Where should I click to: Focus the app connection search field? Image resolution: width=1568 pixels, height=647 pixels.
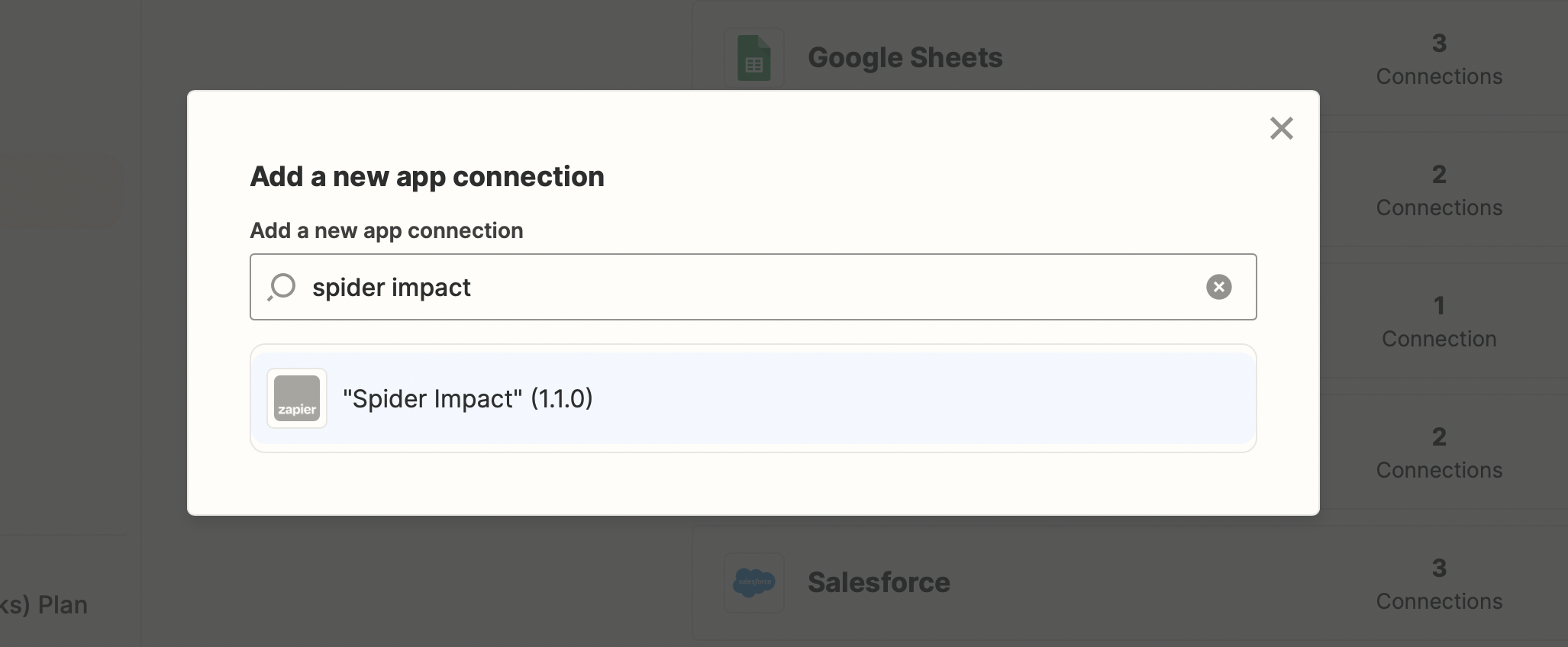click(753, 287)
